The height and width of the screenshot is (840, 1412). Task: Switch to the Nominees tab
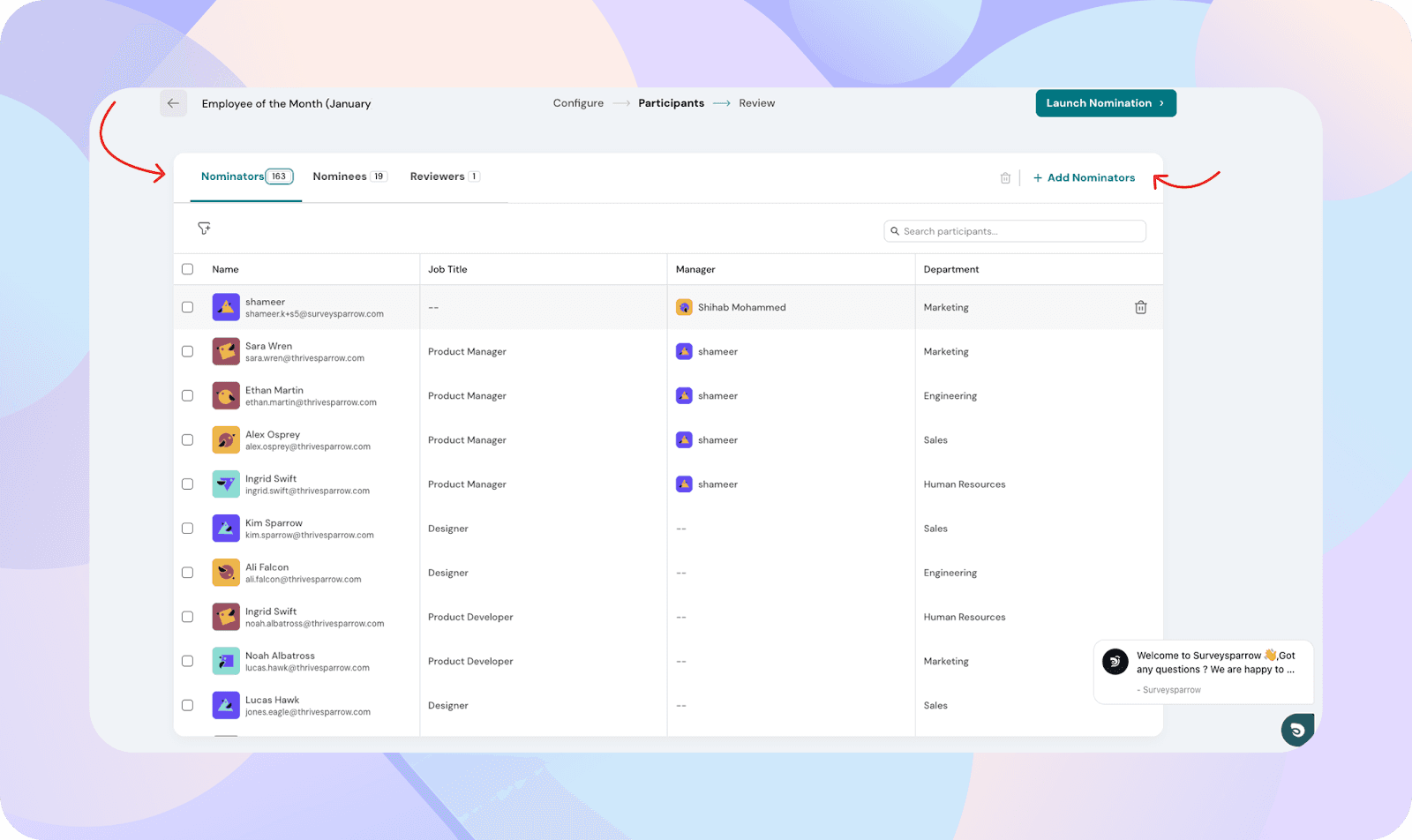pos(349,176)
